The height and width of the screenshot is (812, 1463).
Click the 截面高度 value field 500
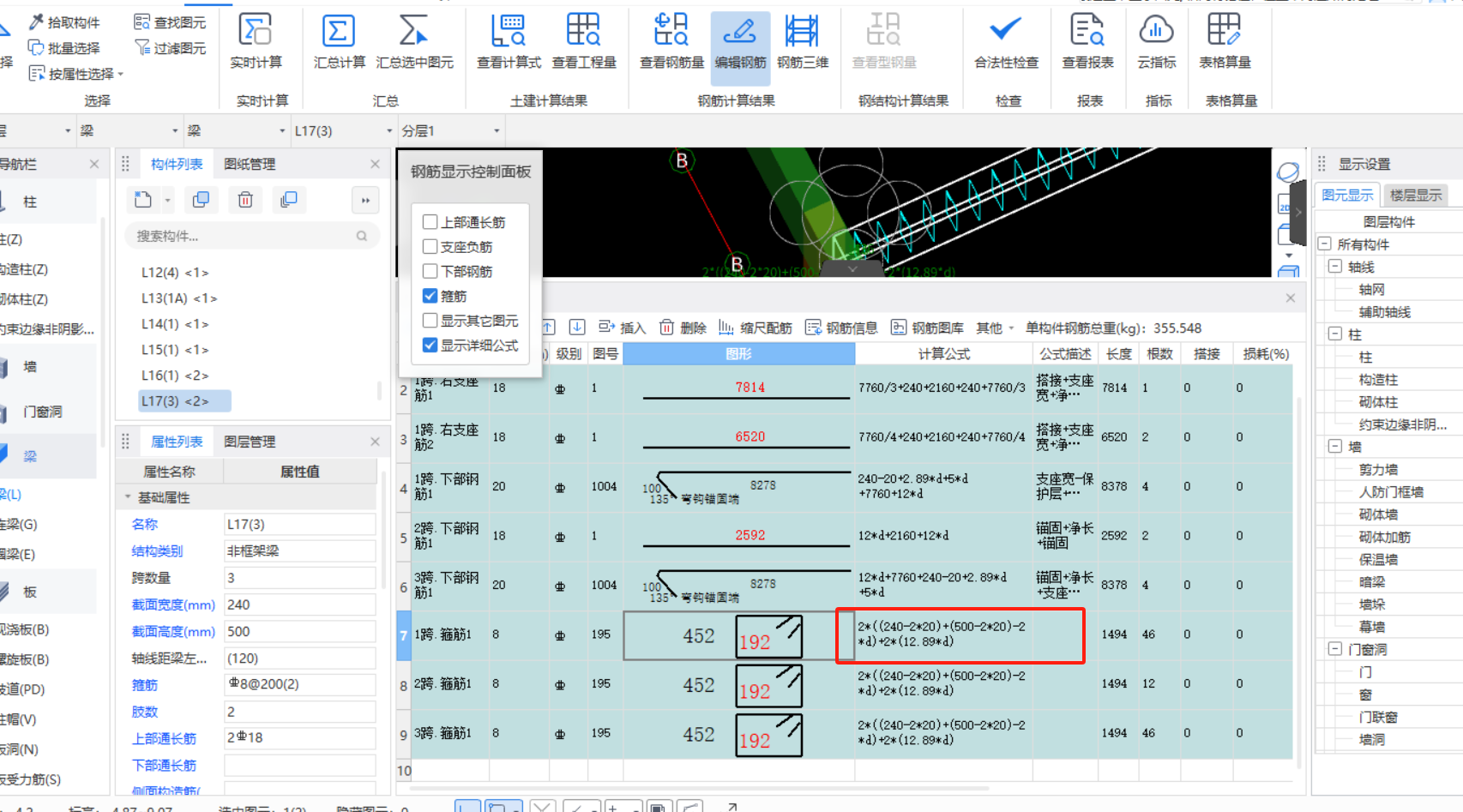[x=299, y=631]
